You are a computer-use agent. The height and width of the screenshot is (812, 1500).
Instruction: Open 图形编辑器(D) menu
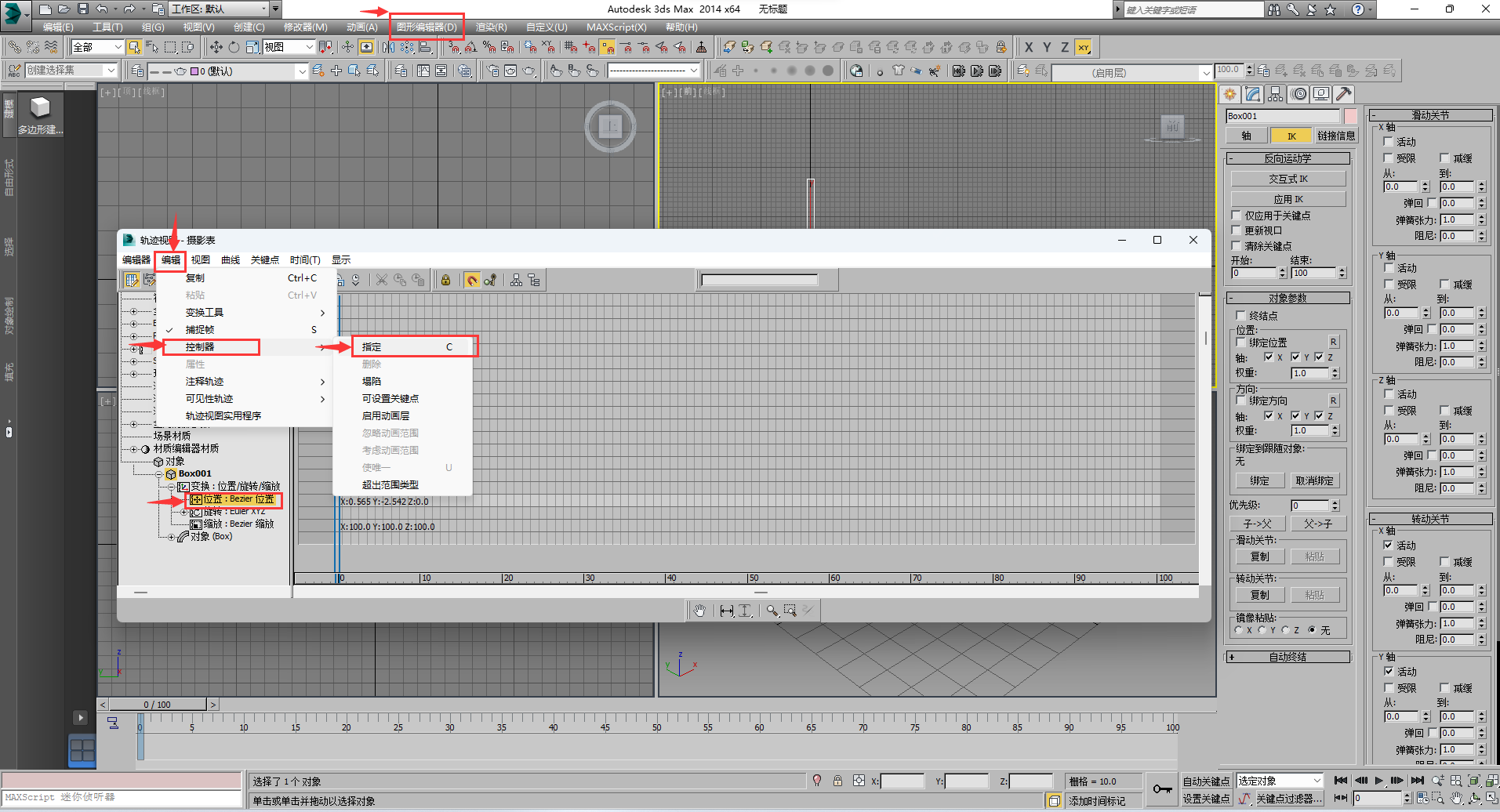pos(427,27)
